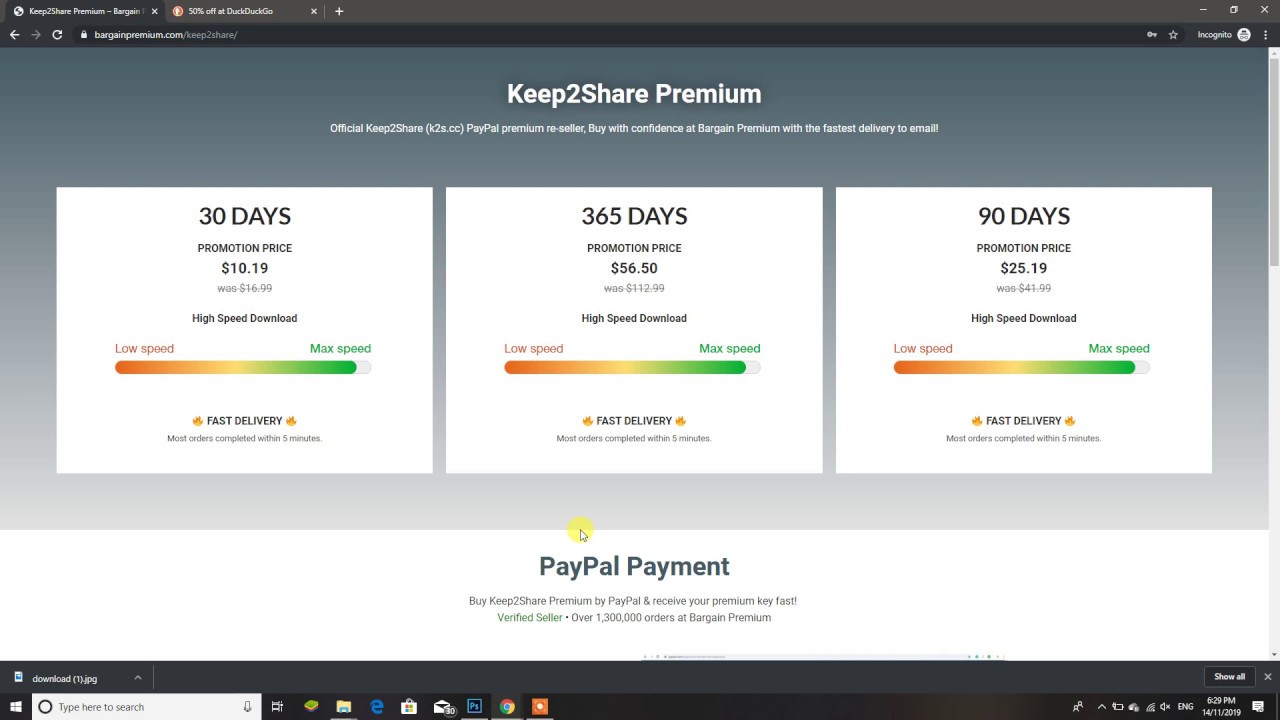Click the PayPal Payment heading
The image size is (1280, 720).
point(634,566)
